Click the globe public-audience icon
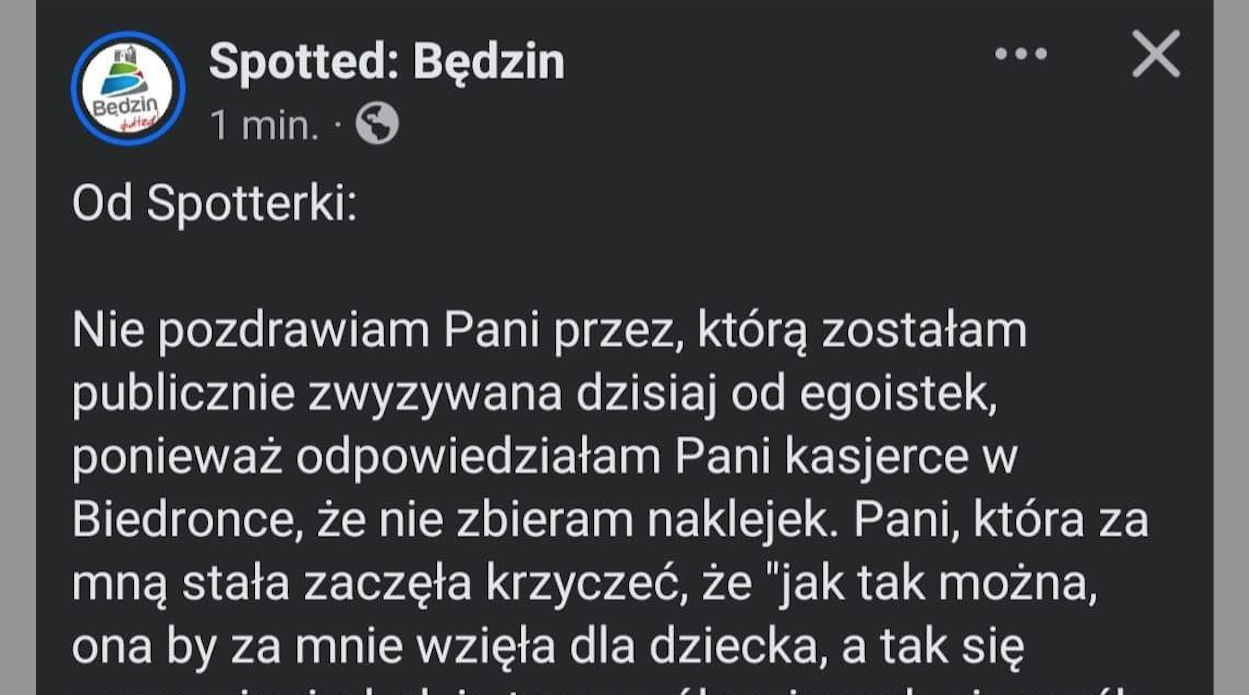 (x=378, y=124)
